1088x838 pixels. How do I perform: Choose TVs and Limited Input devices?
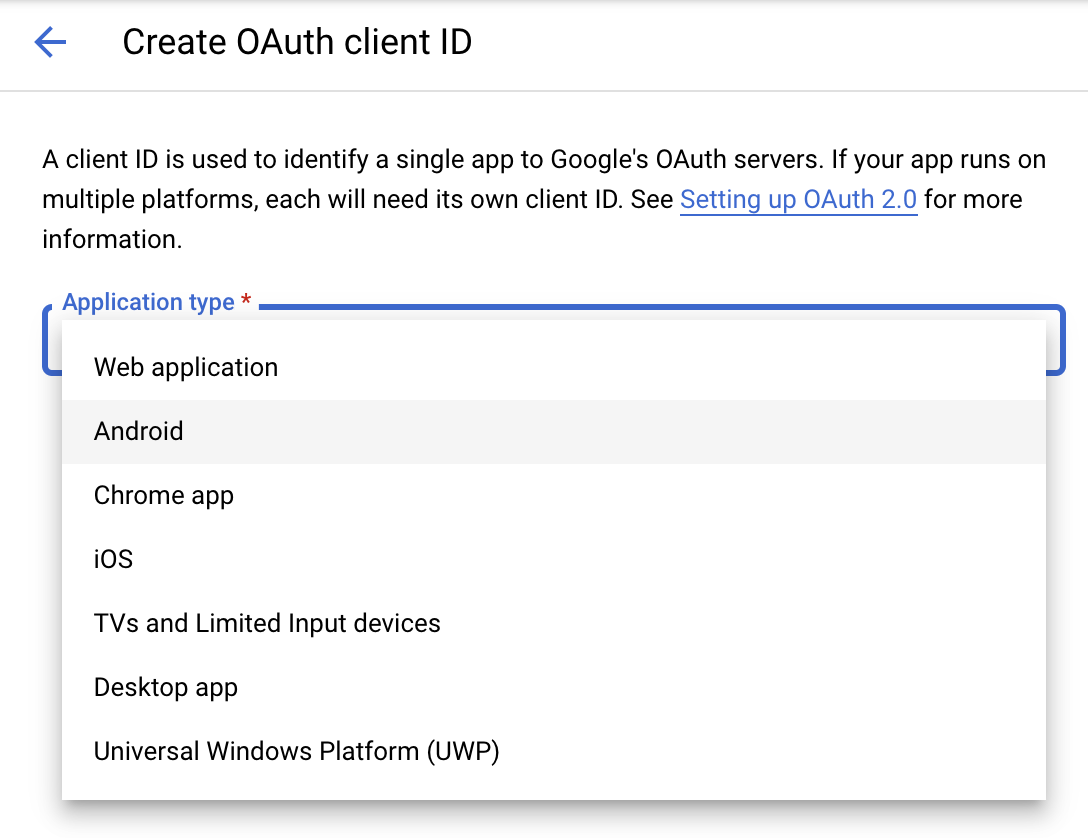tap(554, 624)
